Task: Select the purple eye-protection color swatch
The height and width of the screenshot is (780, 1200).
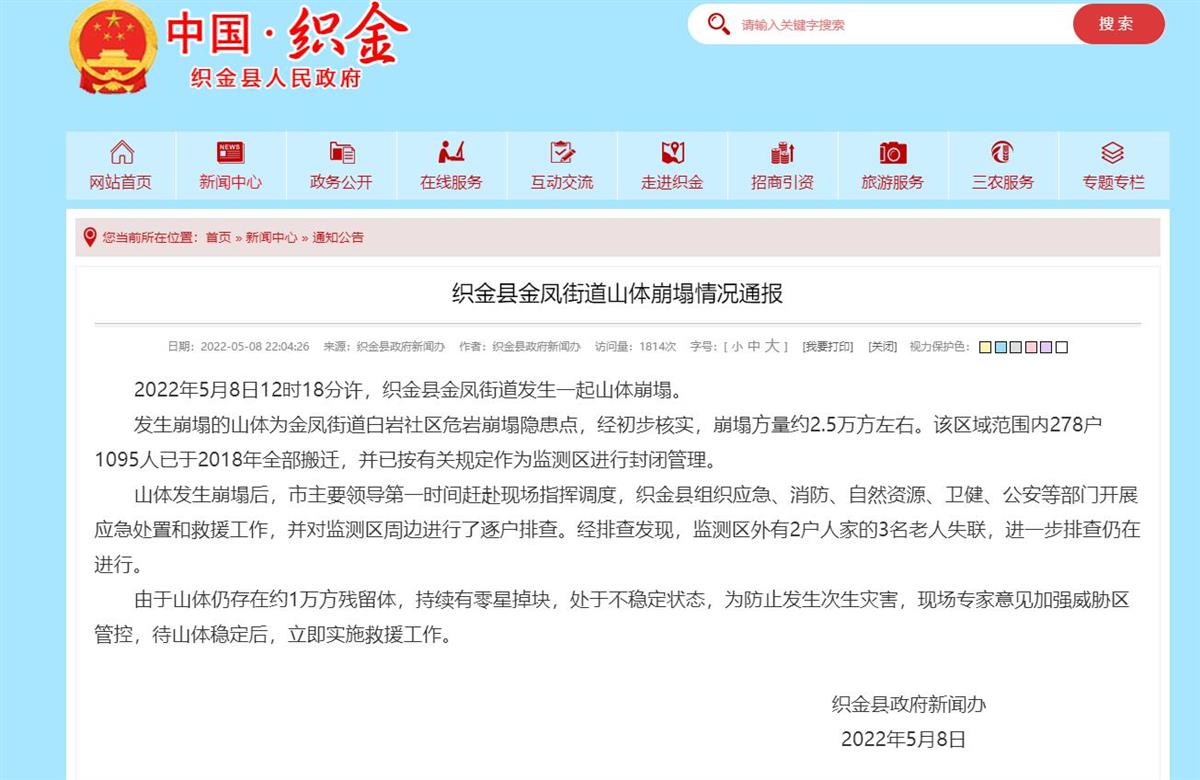Action: click(x=1046, y=347)
